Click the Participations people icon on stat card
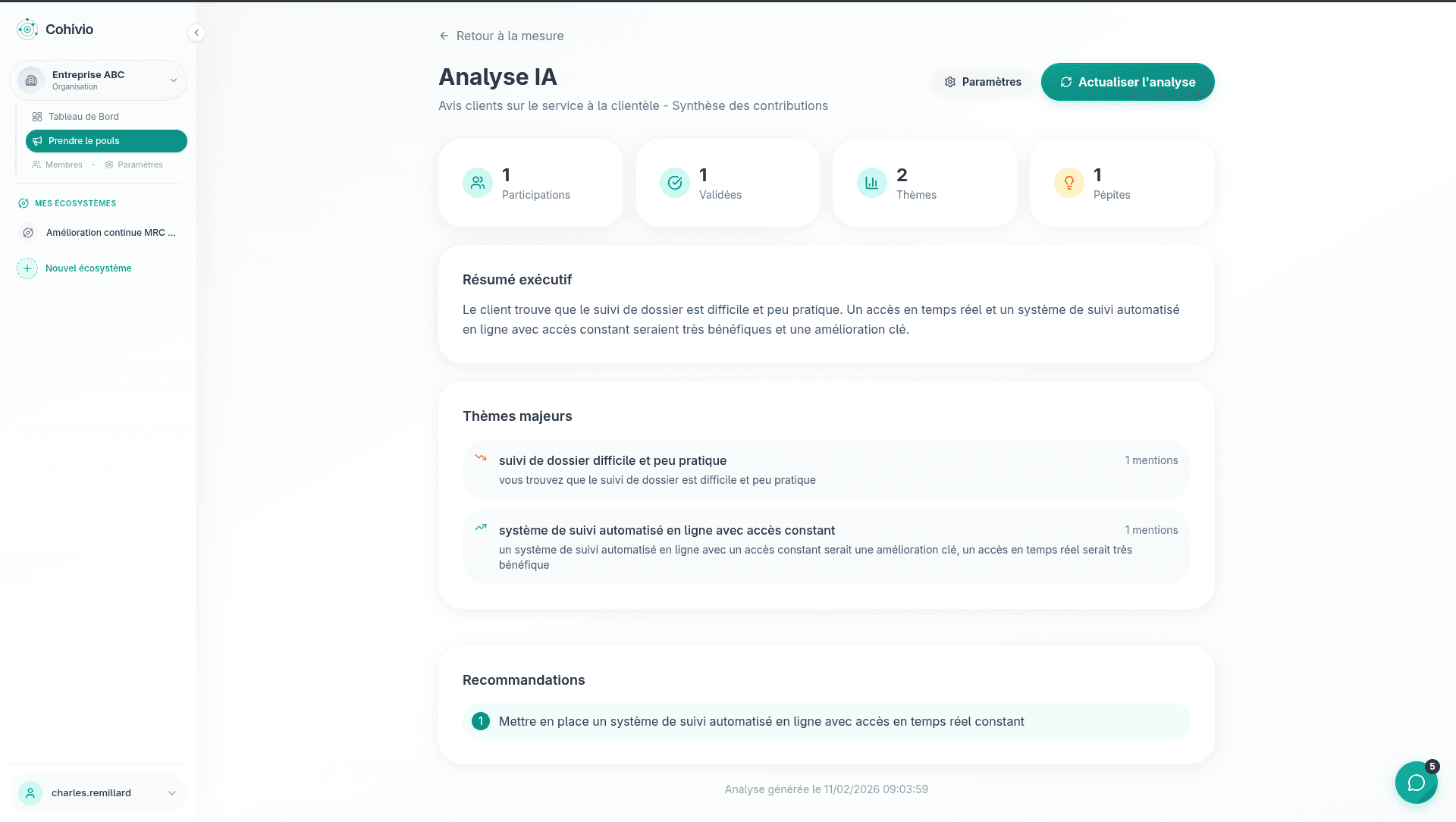The width and height of the screenshot is (1456, 822). [x=477, y=183]
